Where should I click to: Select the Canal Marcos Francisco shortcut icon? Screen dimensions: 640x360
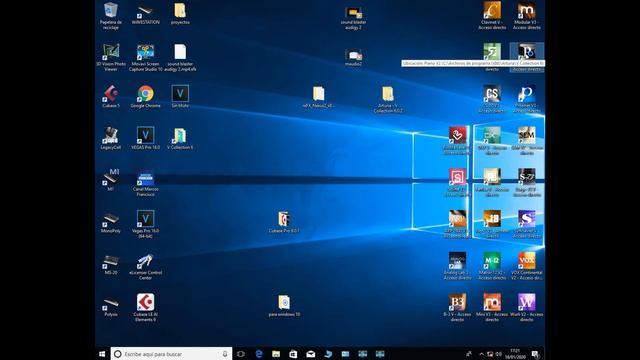[145, 183]
